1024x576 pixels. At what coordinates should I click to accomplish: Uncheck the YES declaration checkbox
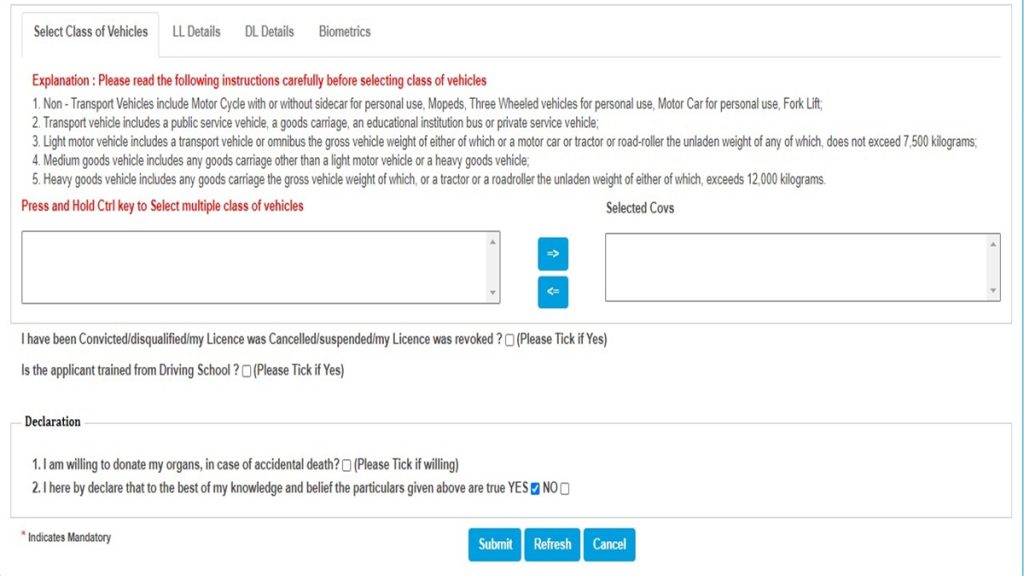tap(537, 488)
